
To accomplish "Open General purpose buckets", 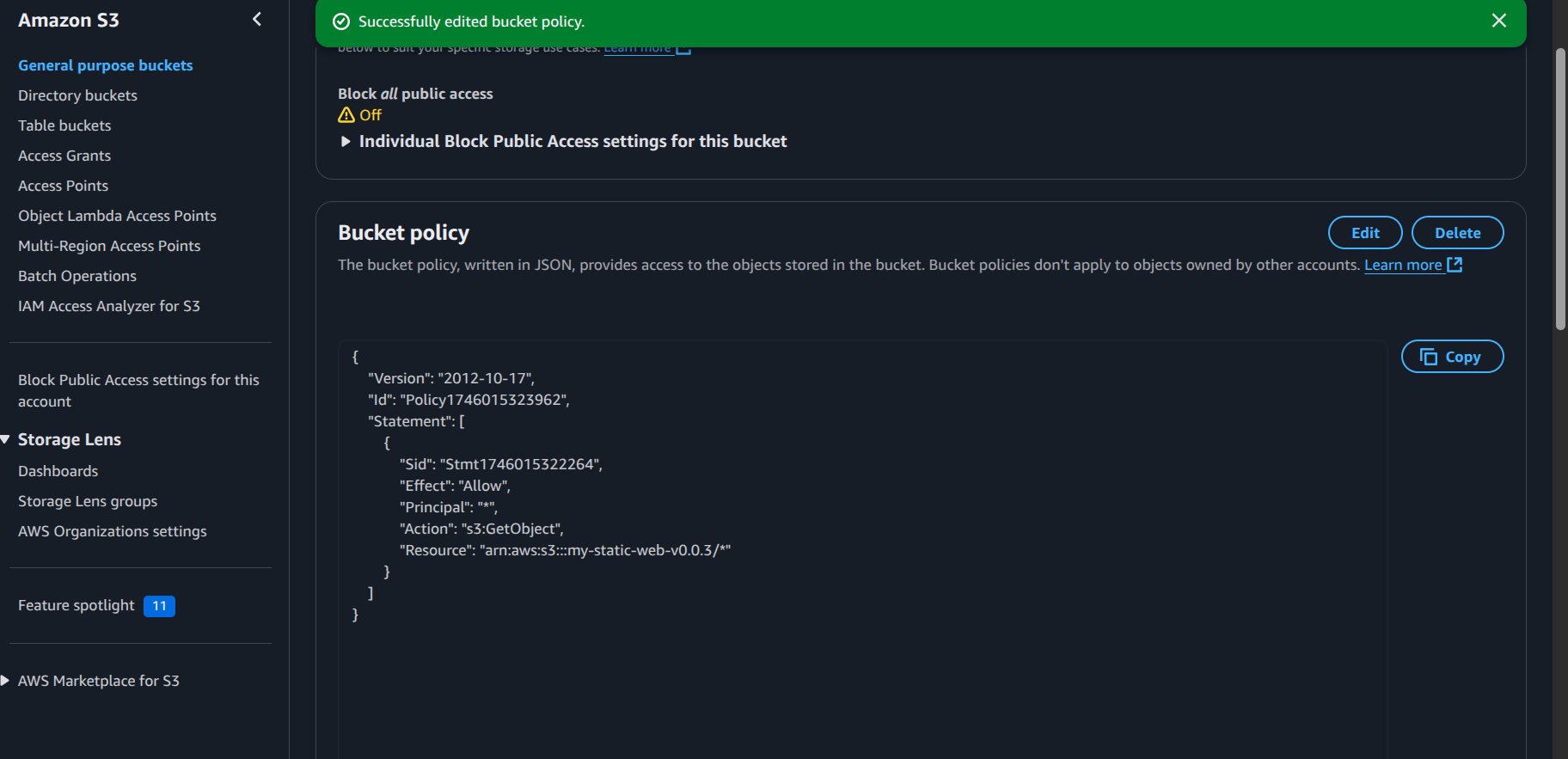I will (x=106, y=65).
